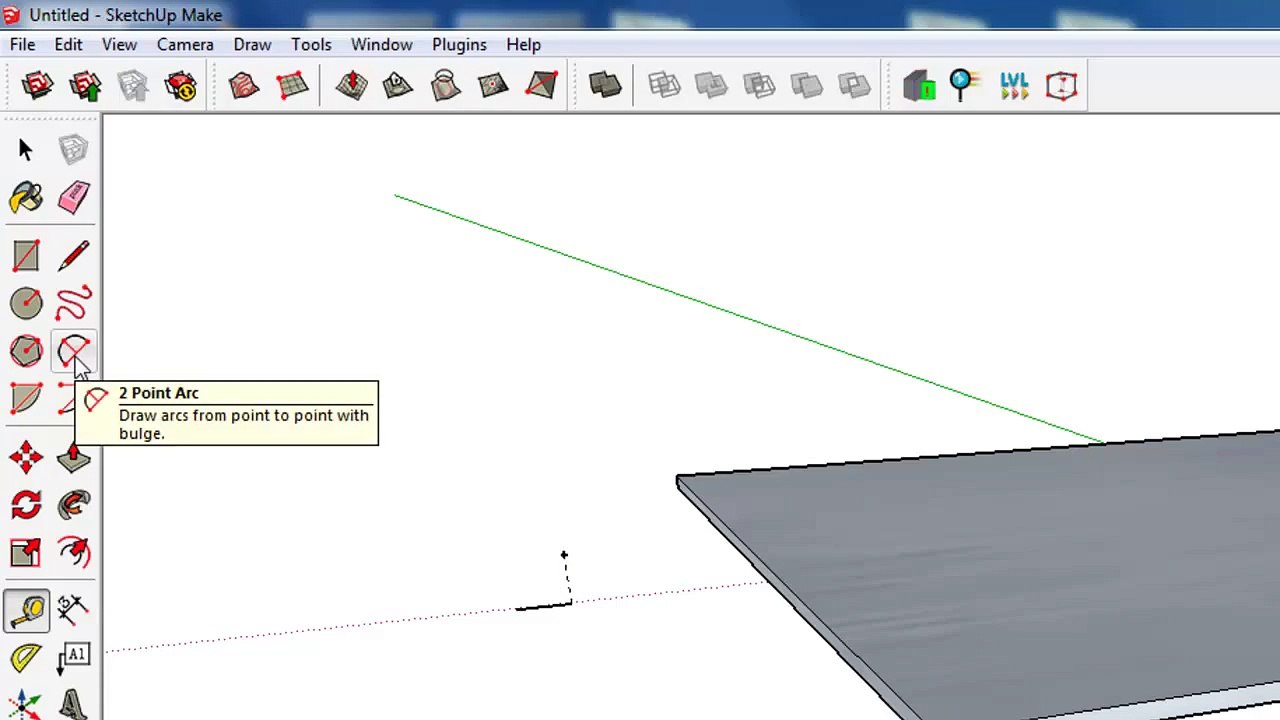This screenshot has height=720, width=1280.
Task: Open the Window menu
Action: tap(382, 45)
